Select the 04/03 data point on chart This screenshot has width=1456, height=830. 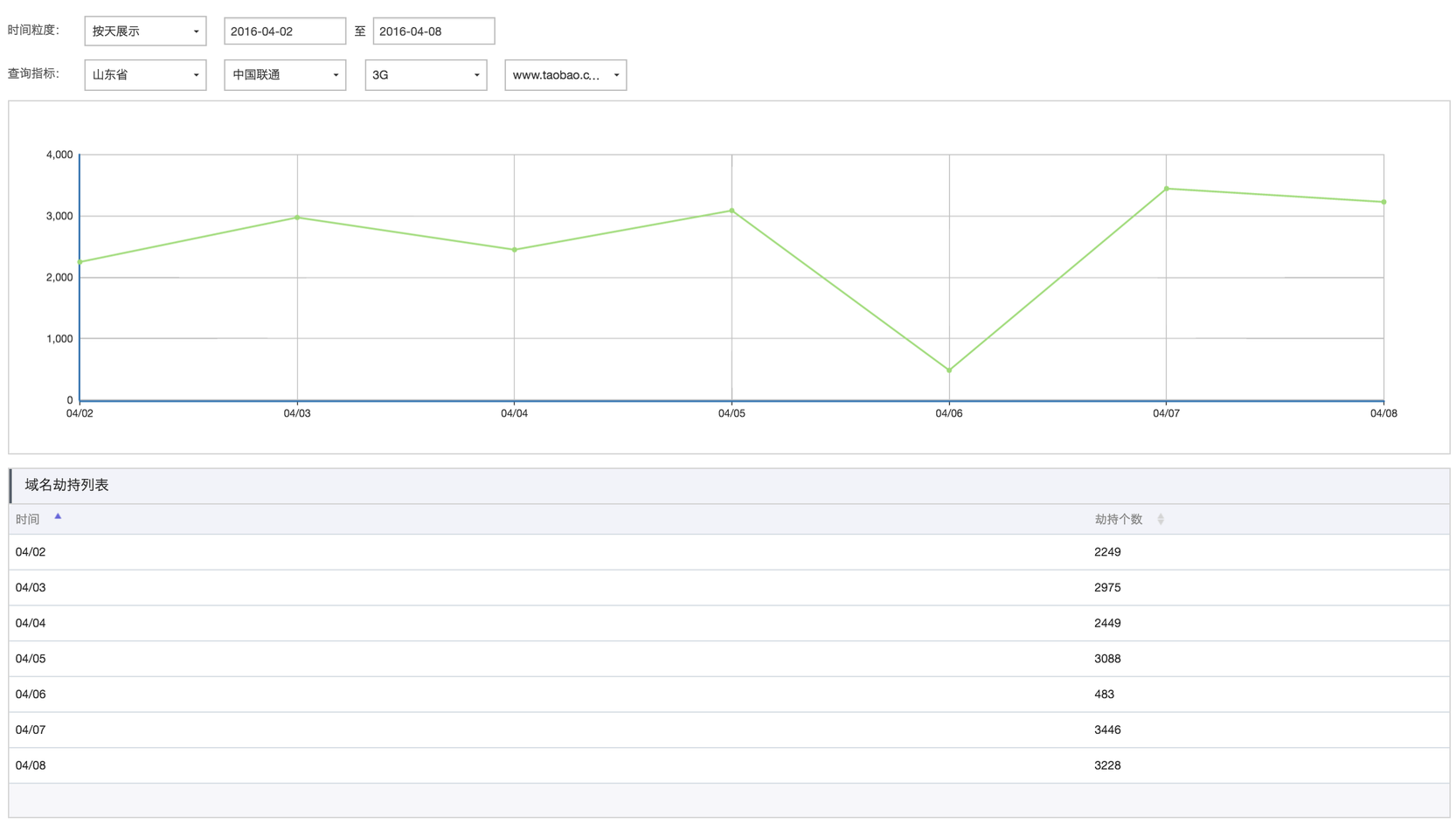point(297,218)
